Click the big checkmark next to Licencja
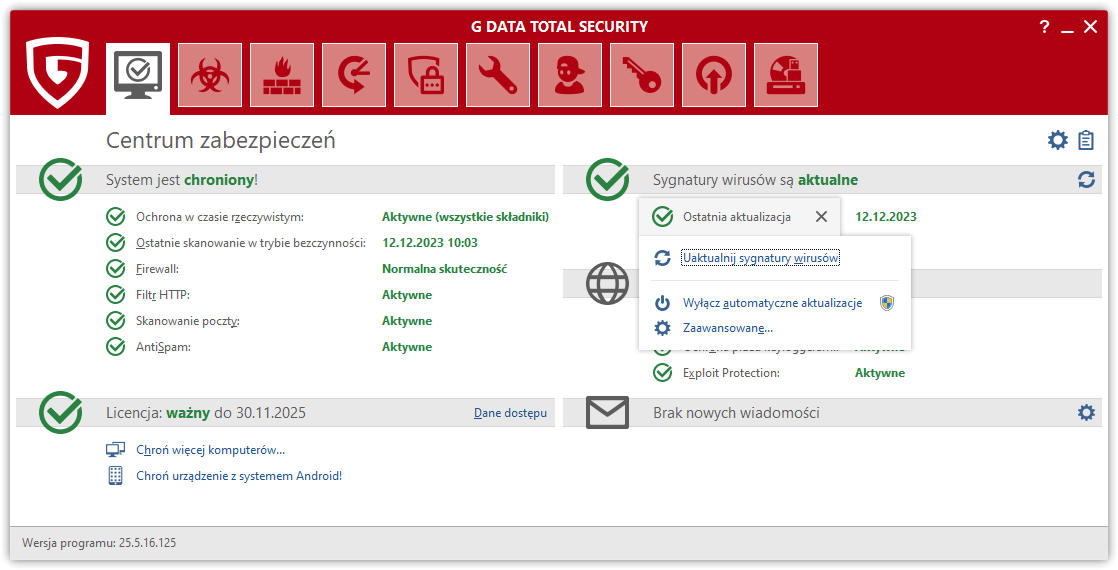The width and height of the screenshot is (1118, 570). 60,412
